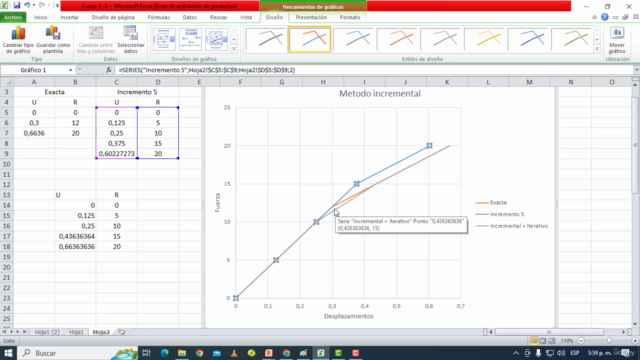Switch to Normal view button
This screenshot has height=360, width=640.
534,341
